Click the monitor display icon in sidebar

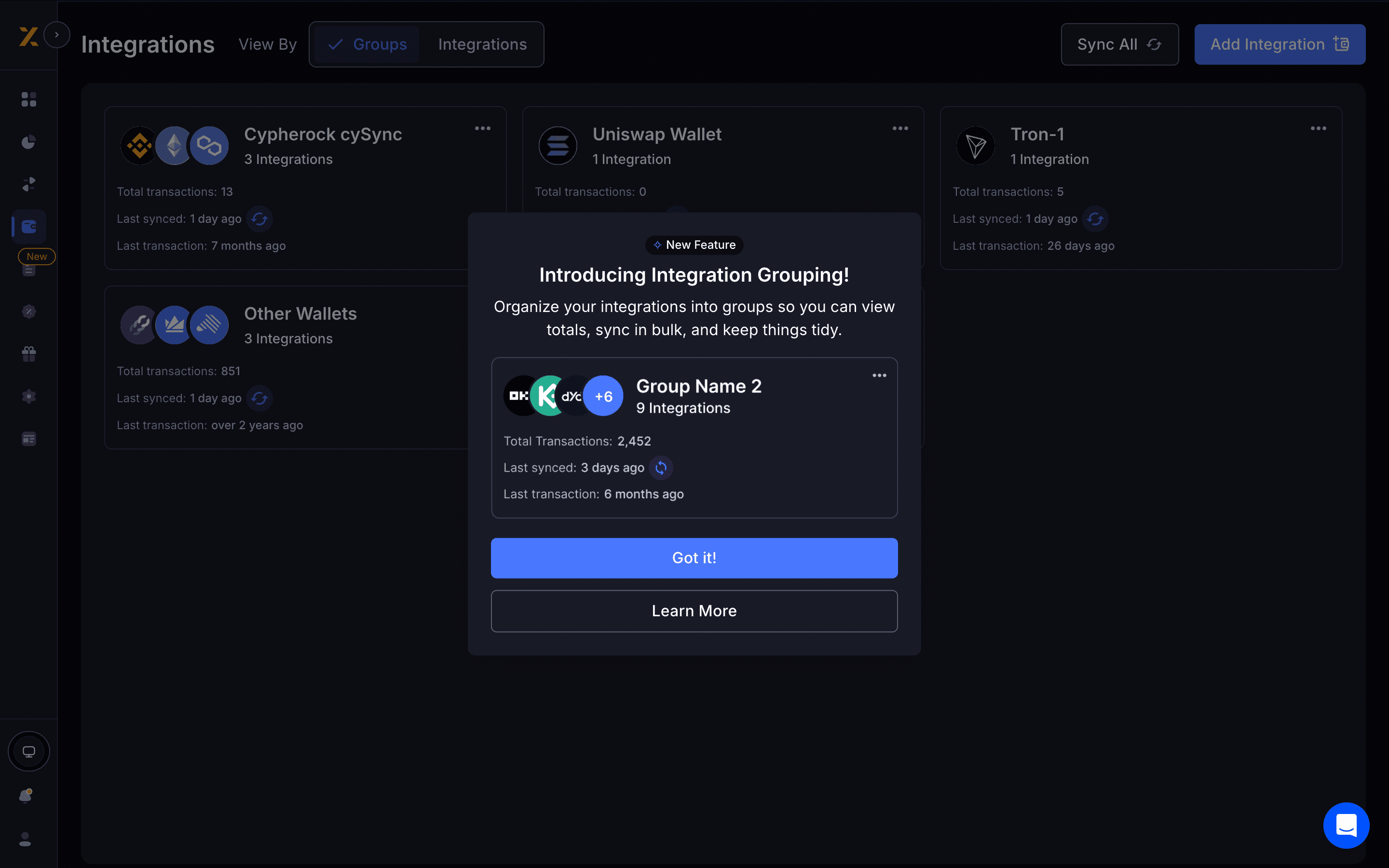(29, 751)
